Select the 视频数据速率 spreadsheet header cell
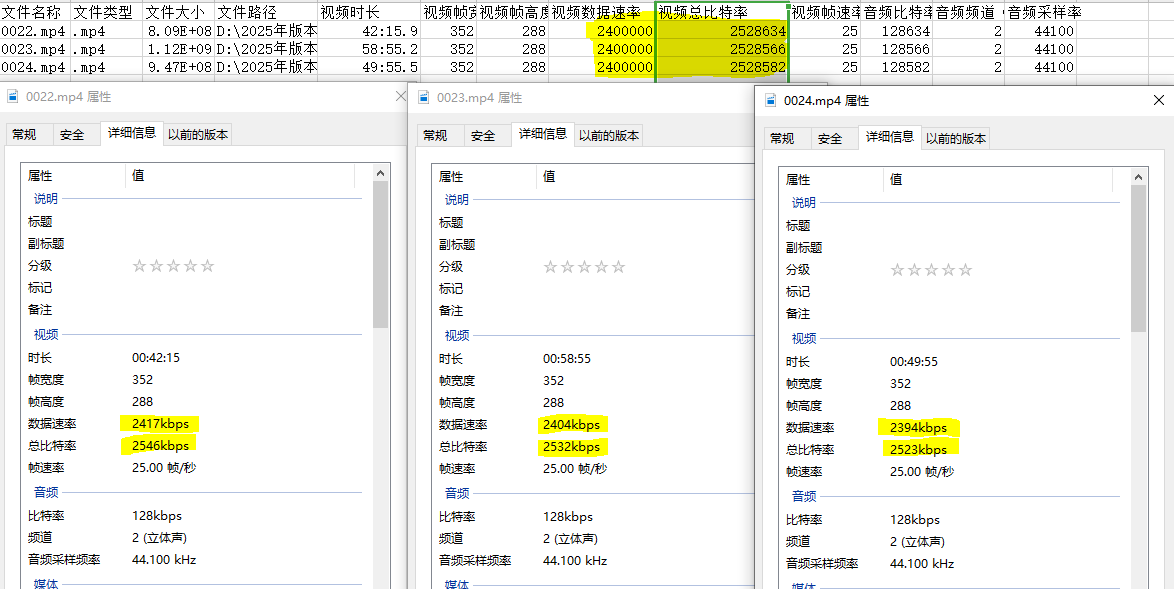Screen dimensions: 1174x589 pos(603,12)
